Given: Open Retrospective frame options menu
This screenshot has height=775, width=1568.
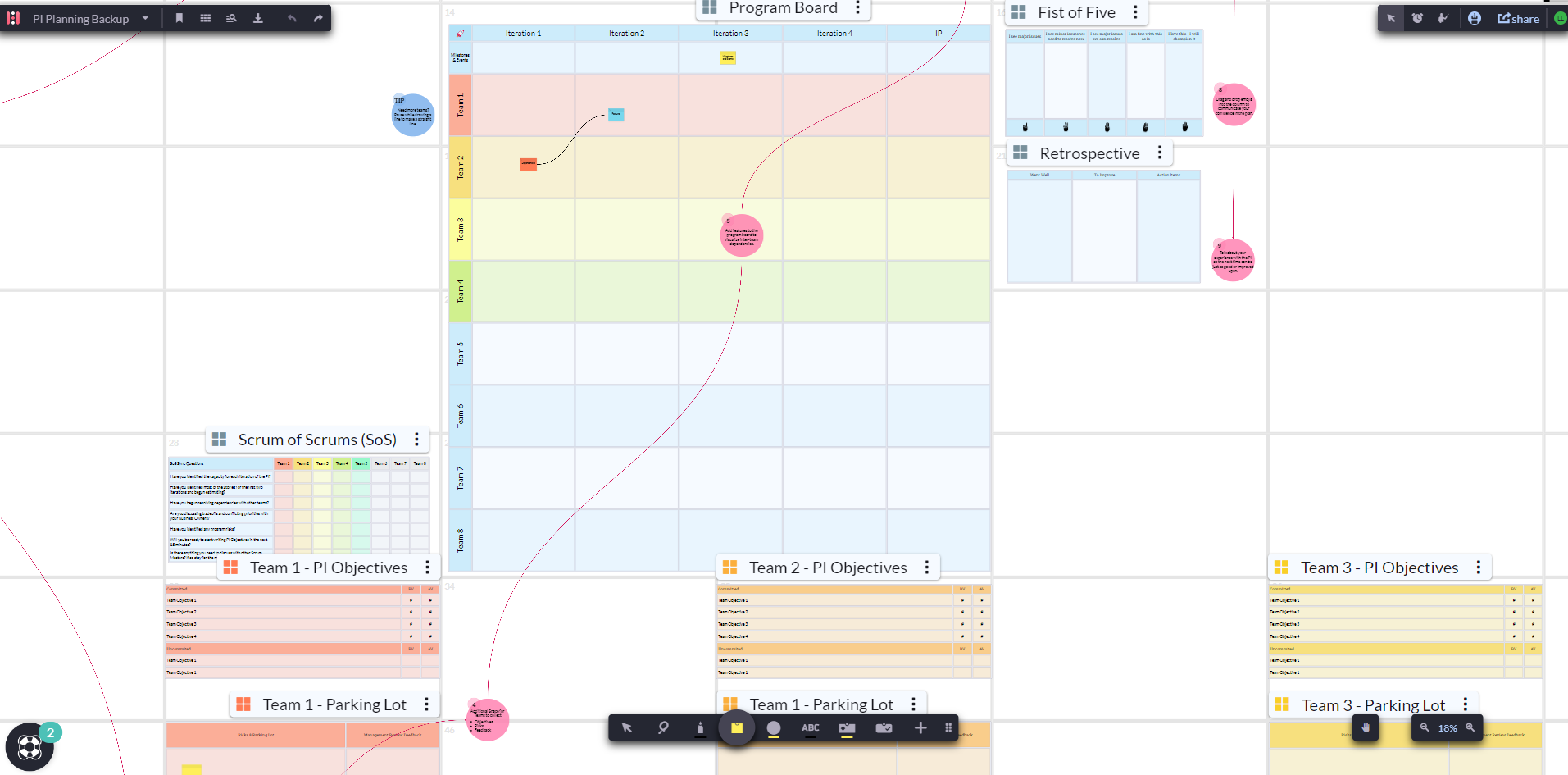Looking at the screenshot, I should tap(1160, 153).
